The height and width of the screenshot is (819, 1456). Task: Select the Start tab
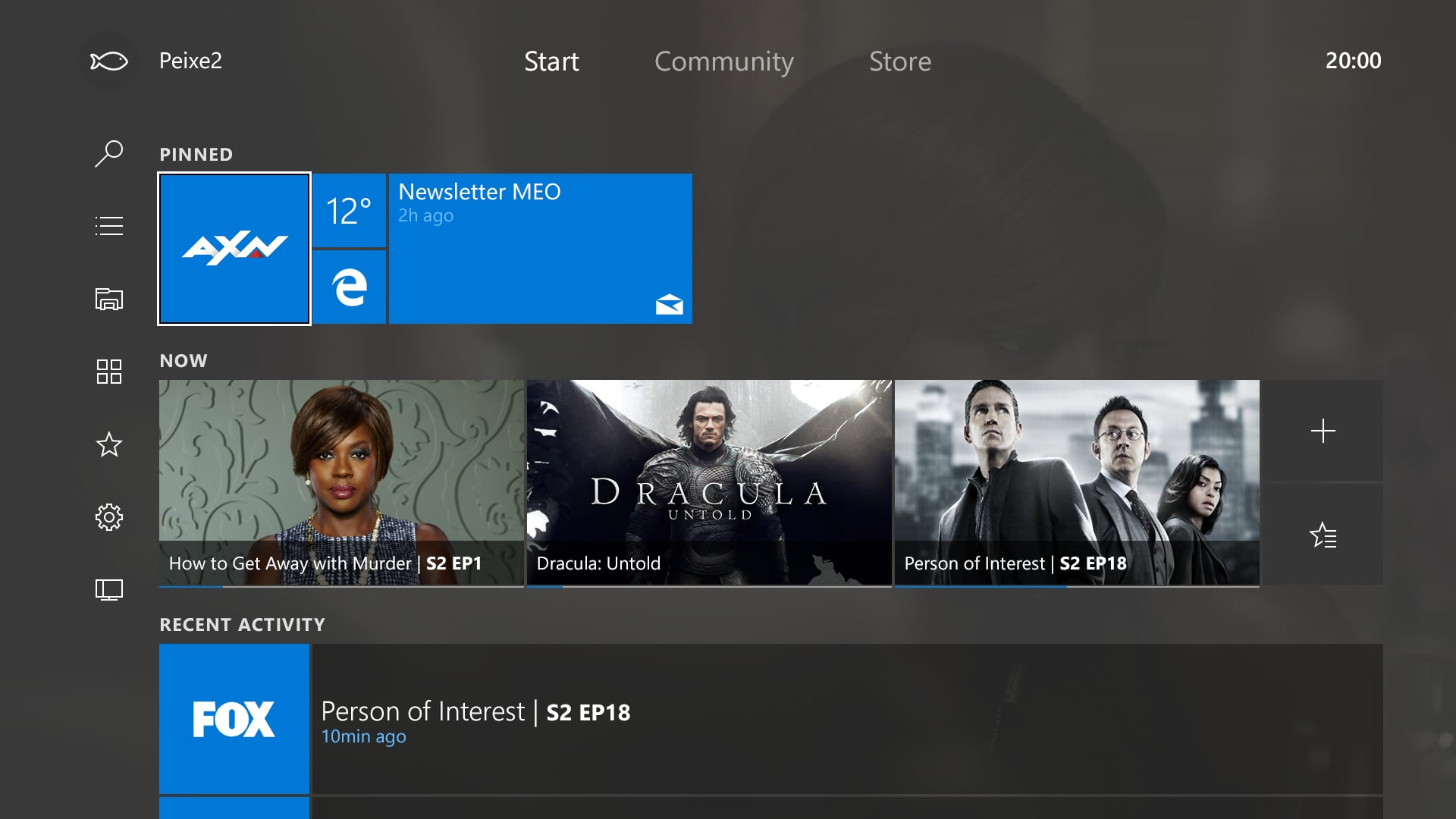coord(551,61)
